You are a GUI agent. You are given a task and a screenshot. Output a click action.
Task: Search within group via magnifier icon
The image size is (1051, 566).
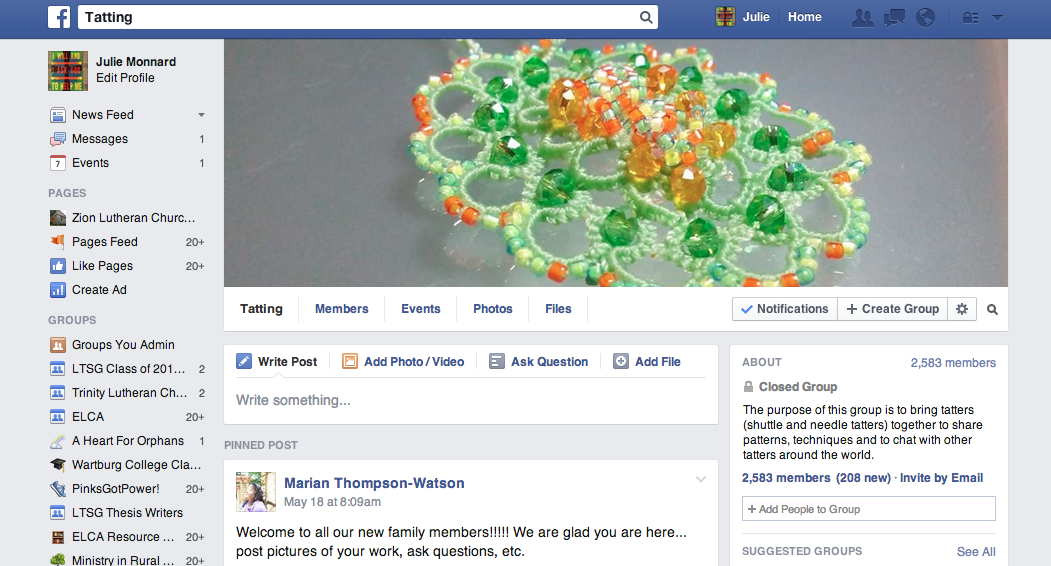click(x=993, y=309)
